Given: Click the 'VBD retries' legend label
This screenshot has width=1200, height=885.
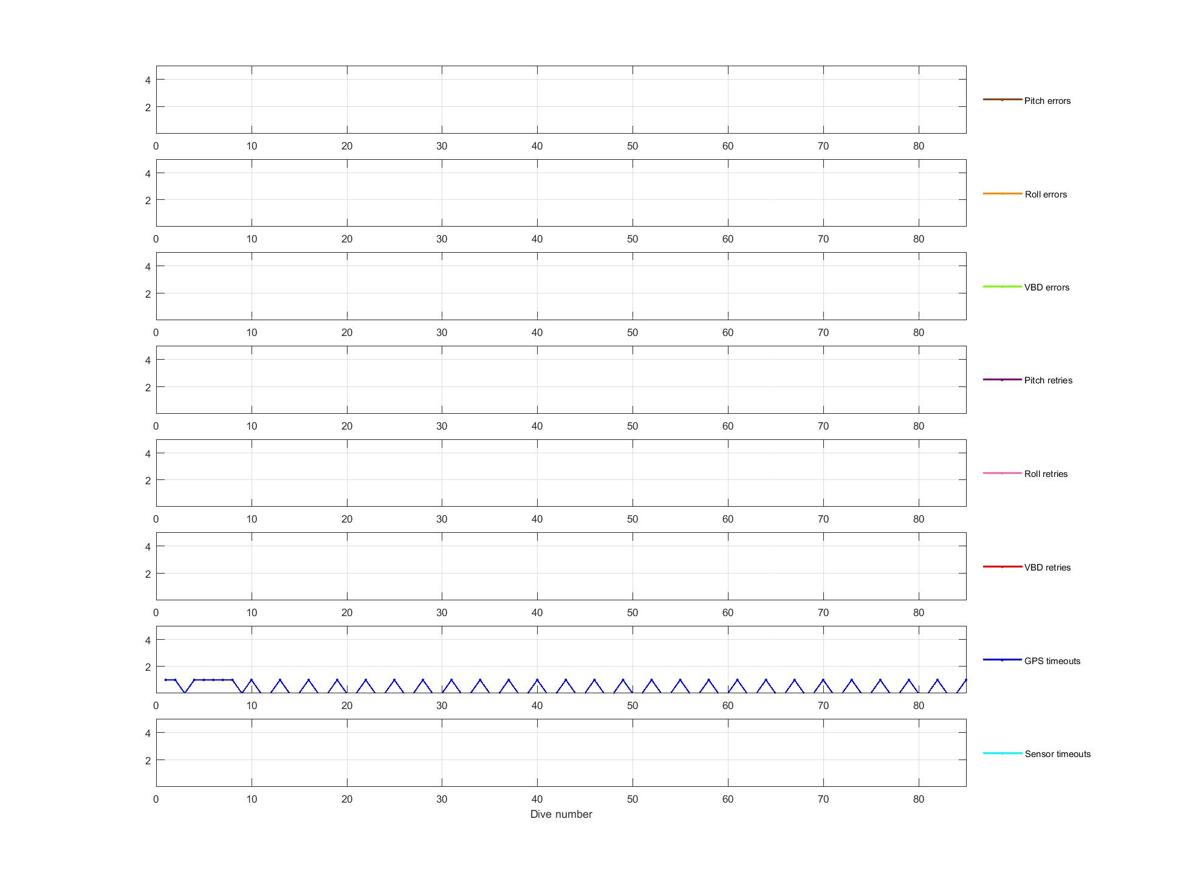Looking at the screenshot, I should (1047, 567).
